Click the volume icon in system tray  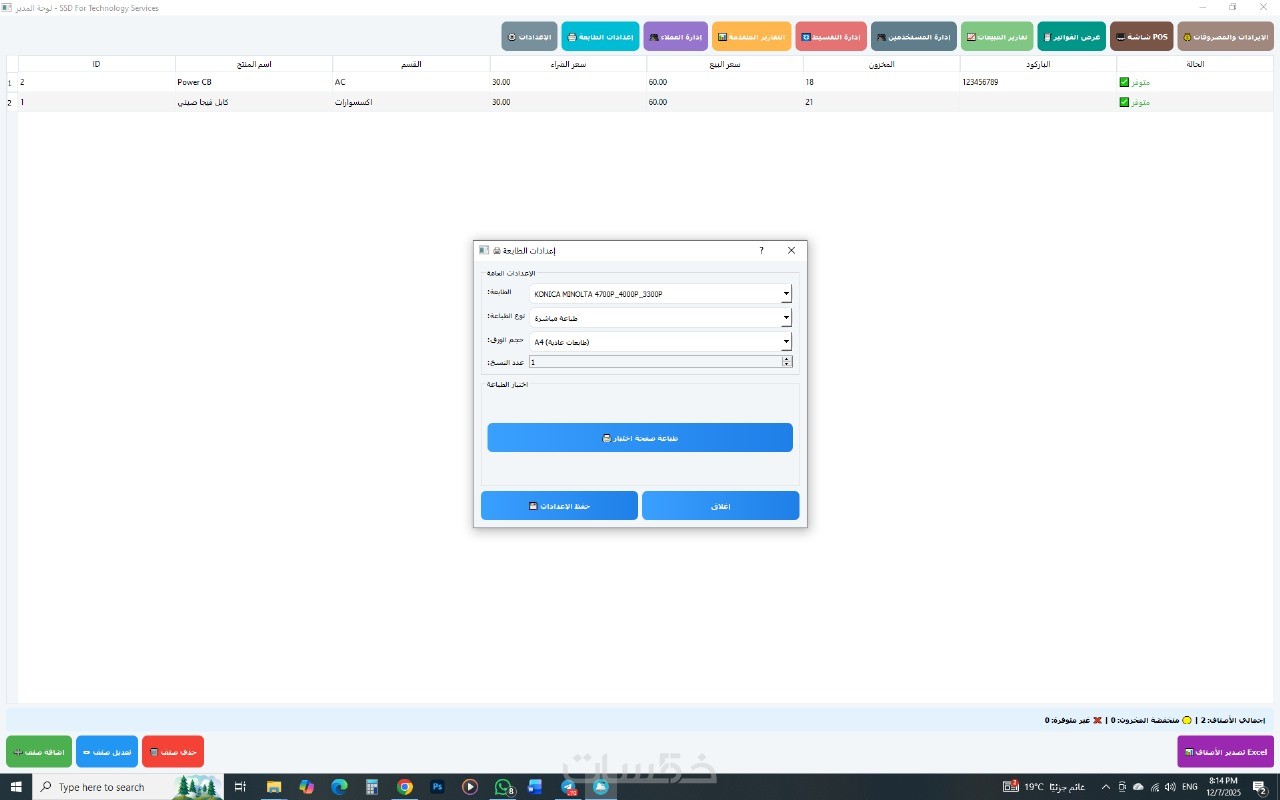[x=1170, y=787]
